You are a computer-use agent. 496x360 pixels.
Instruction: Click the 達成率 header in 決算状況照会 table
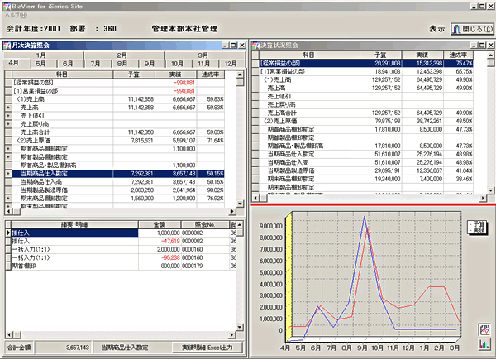pyautogui.click(x=458, y=55)
